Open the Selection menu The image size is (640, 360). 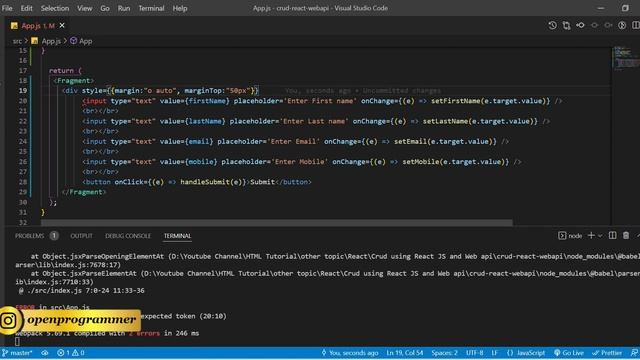55,8
